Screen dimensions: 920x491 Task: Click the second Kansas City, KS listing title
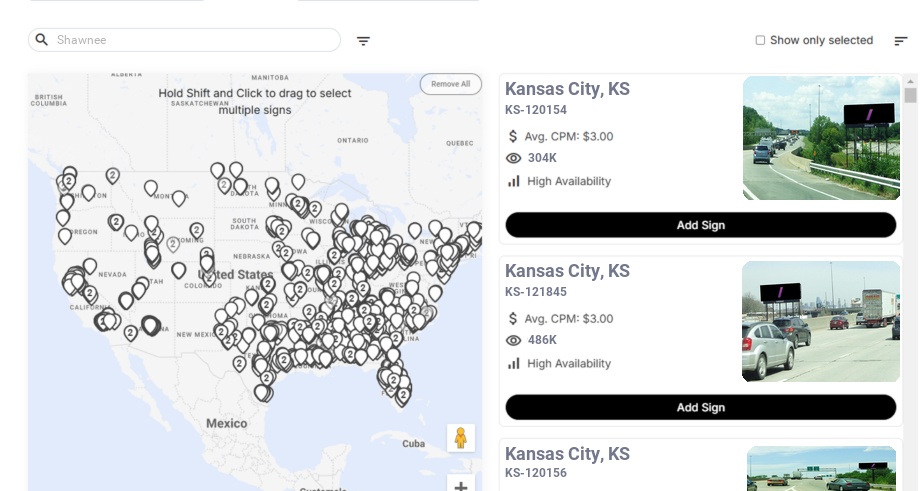pyautogui.click(x=567, y=271)
